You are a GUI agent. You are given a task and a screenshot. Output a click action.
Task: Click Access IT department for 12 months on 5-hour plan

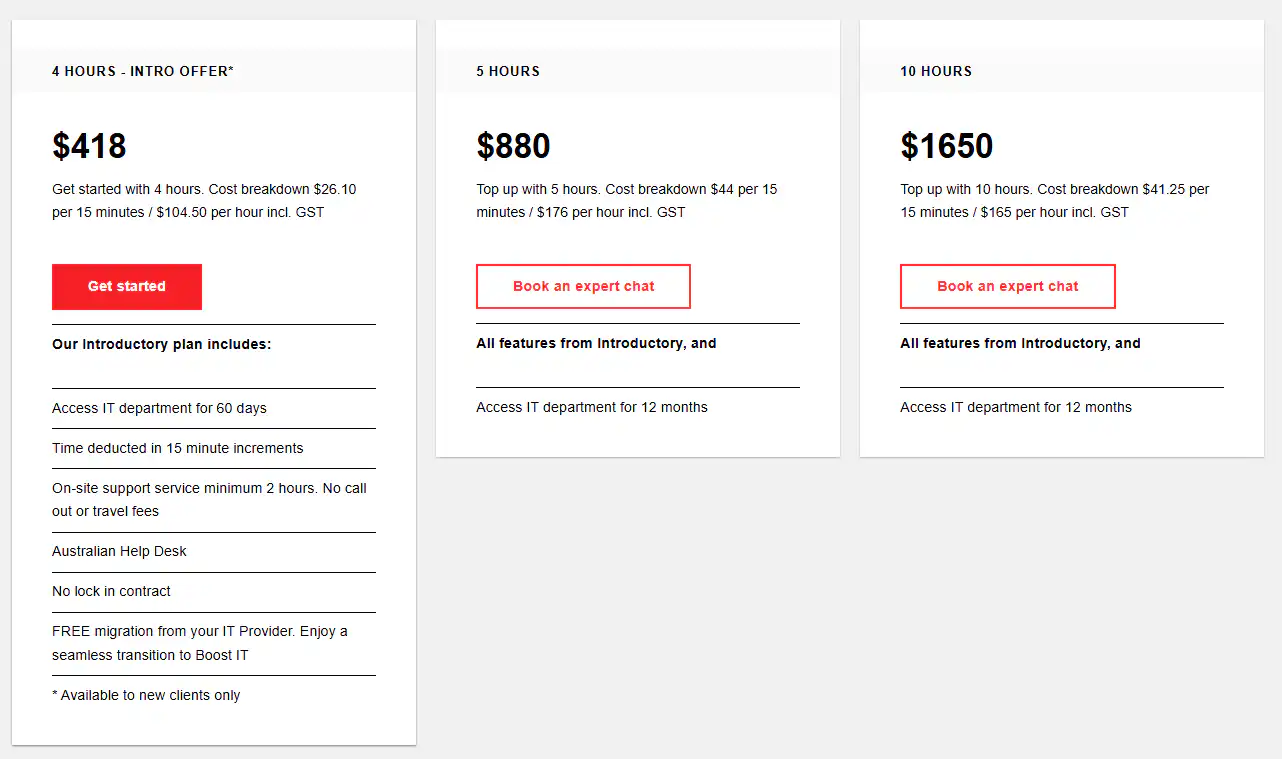tap(591, 407)
